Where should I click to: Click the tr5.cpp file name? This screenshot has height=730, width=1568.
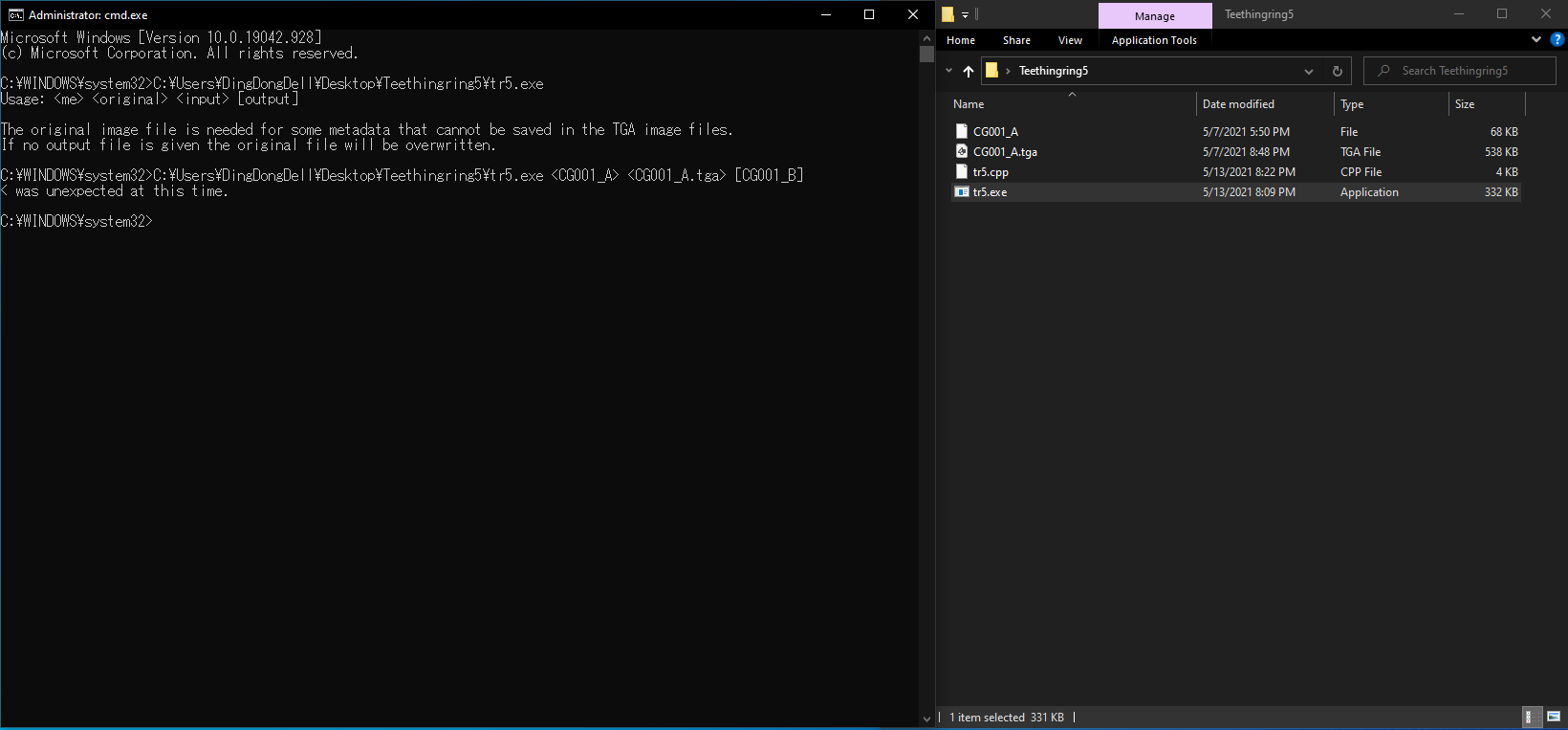click(991, 172)
